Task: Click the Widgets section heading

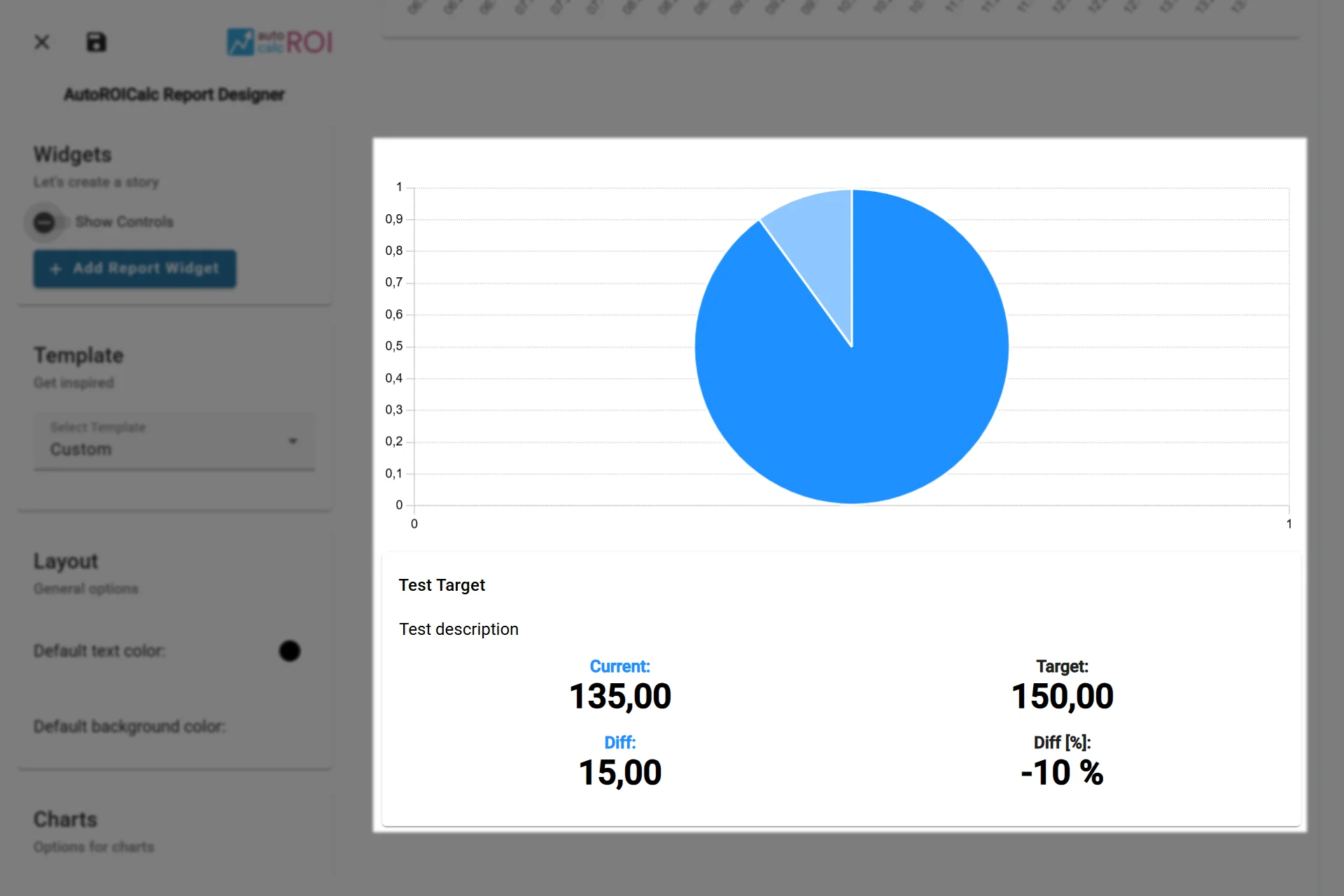Action: (73, 155)
